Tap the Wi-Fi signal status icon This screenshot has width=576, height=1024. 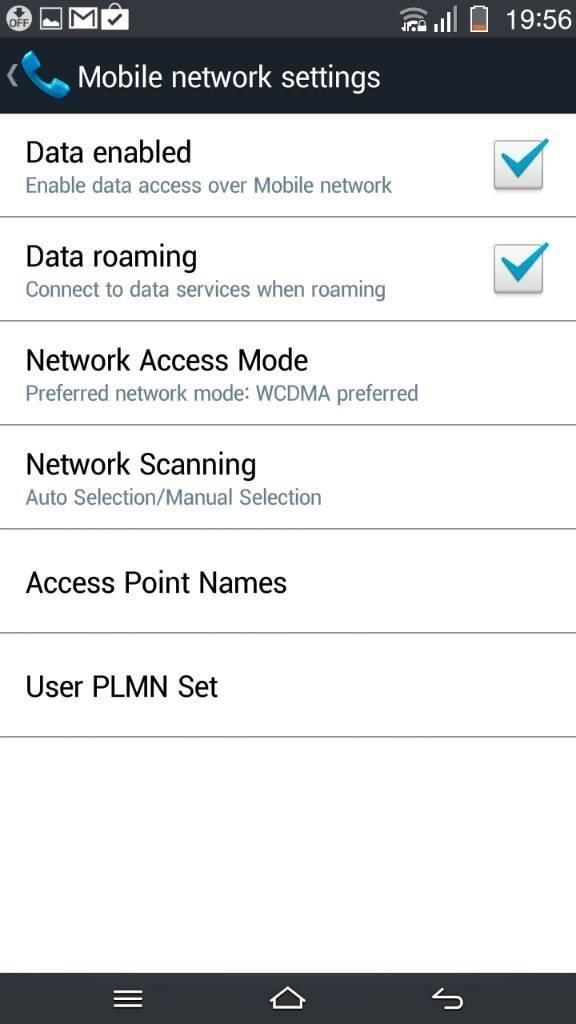(x=413, y=20)
